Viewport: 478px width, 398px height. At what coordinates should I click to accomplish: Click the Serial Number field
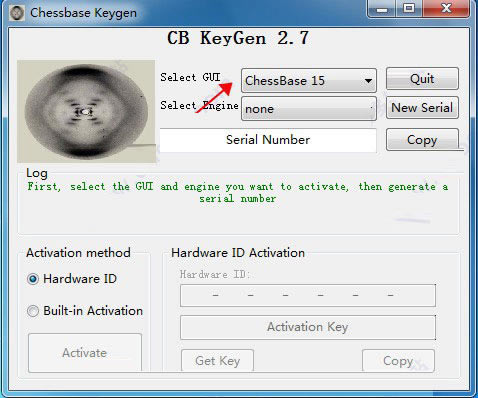coord(268,140)
